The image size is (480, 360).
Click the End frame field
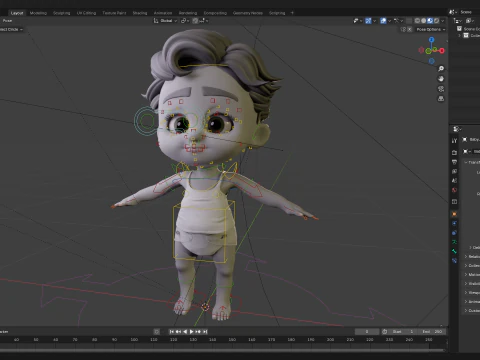click(x=433, y=332)
